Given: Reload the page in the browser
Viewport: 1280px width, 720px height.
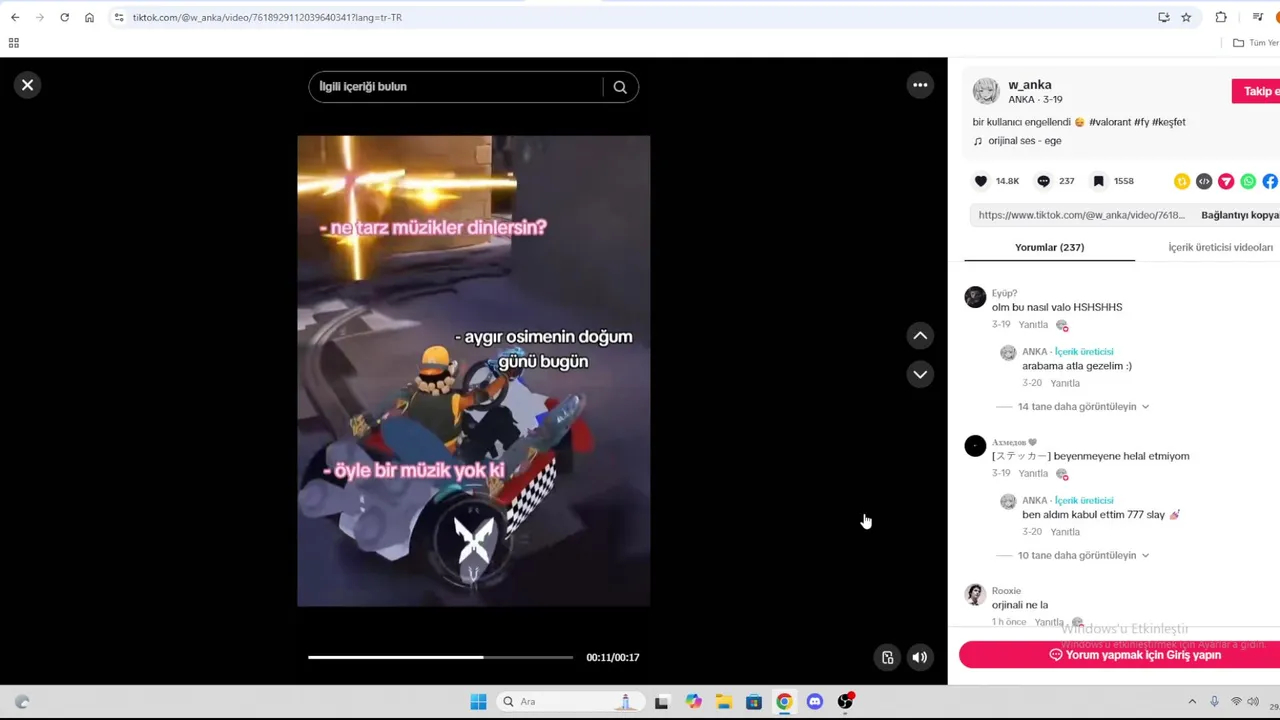Looking at the screenshot, I should coord(64,17).
